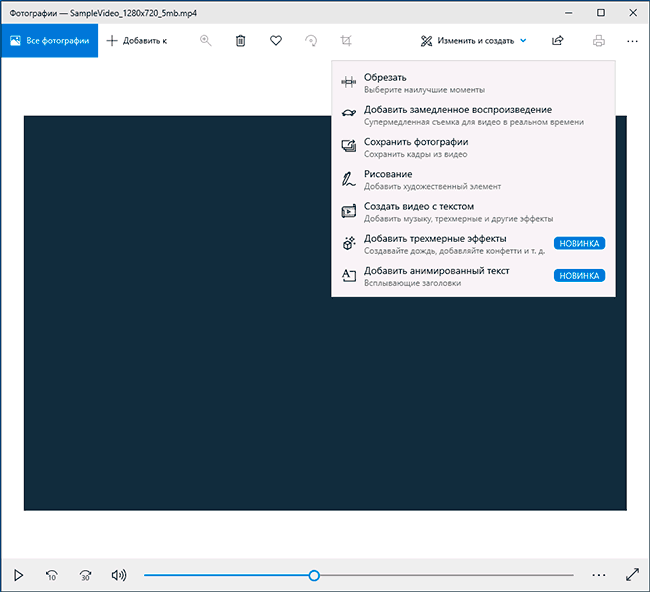Click the print icon in toolbar
Image resolution: width=650 pixels, height=592 pixels.
coord(599,41)
